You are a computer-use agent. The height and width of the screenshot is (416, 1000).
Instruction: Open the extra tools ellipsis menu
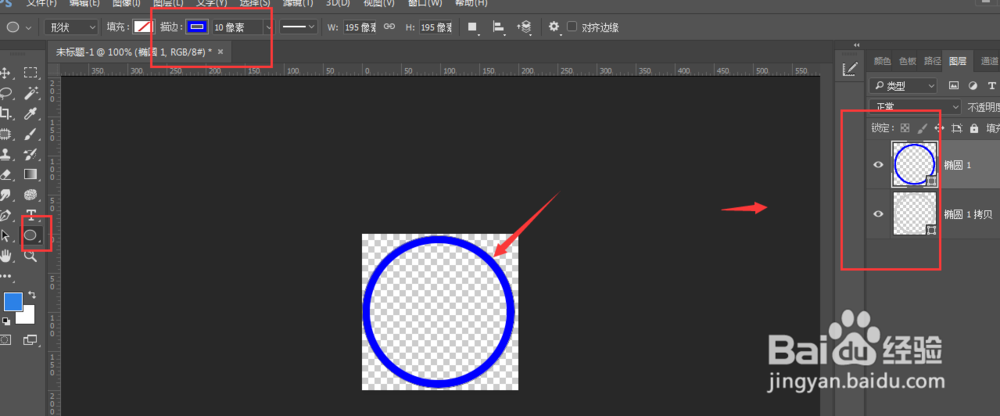[6, 276]
